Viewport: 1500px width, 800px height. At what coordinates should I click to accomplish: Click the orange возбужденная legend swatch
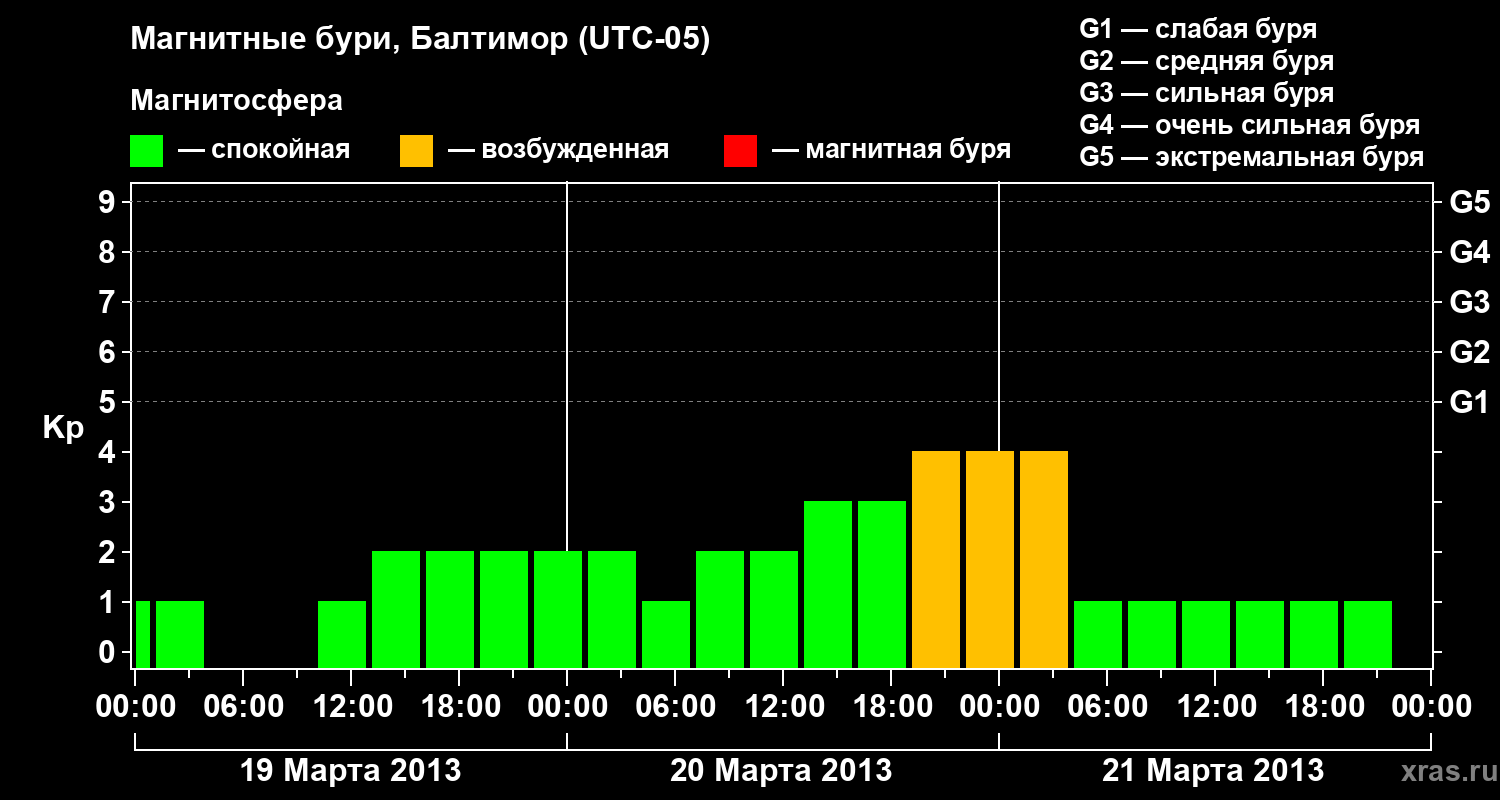[416, 151]
